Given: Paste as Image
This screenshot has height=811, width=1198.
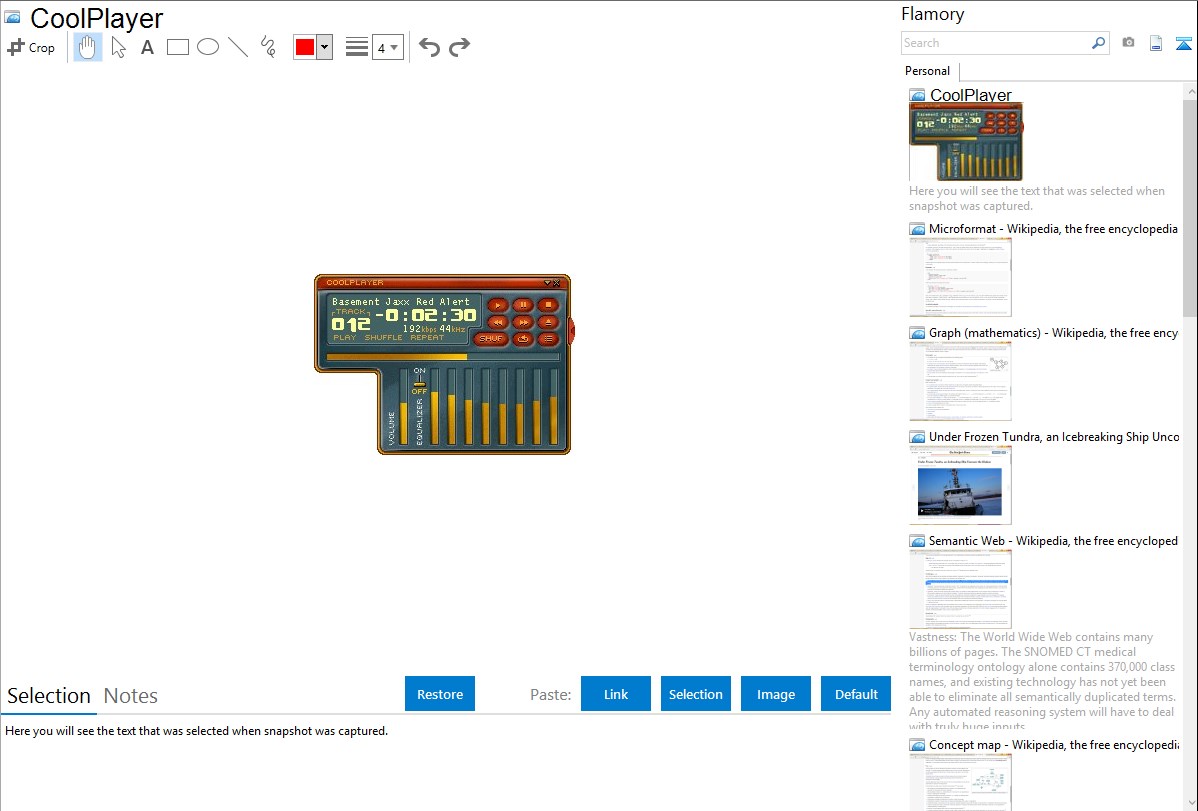Looking at the screenshot, I should pos(776,694).
